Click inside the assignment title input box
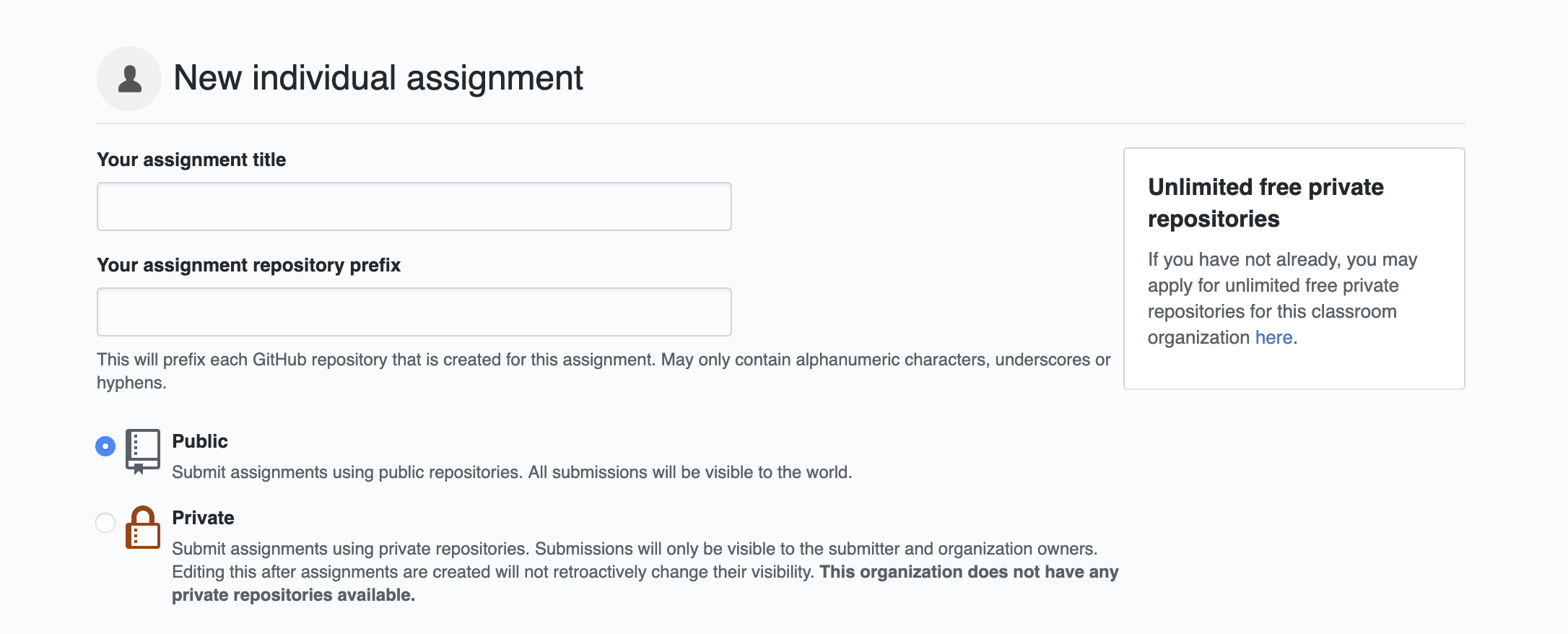This screenshot has height=634, width=1568. tap(414, 206)
